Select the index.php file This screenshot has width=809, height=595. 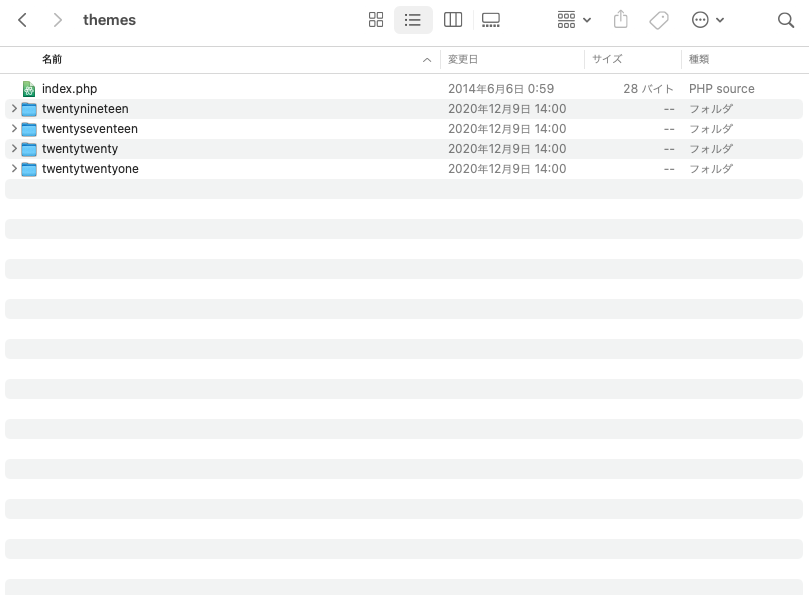point(69,89)
